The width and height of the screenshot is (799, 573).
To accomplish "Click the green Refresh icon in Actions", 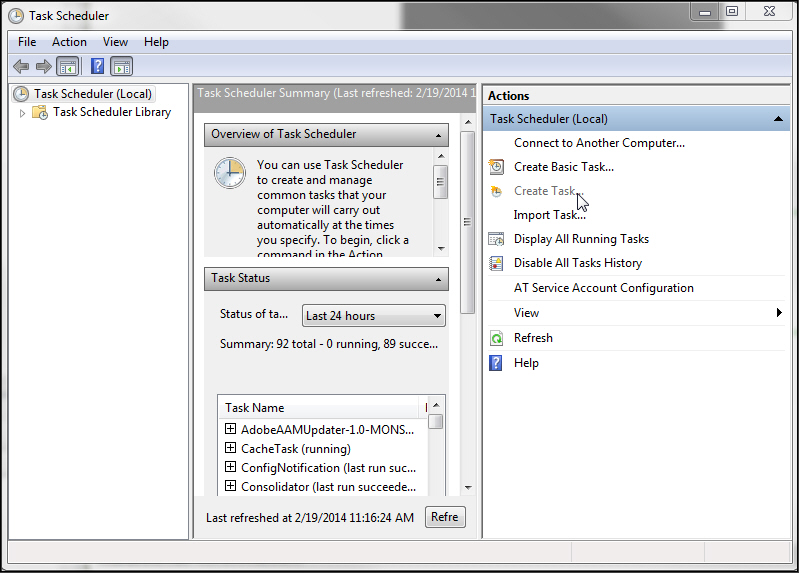I will (496, 338).
